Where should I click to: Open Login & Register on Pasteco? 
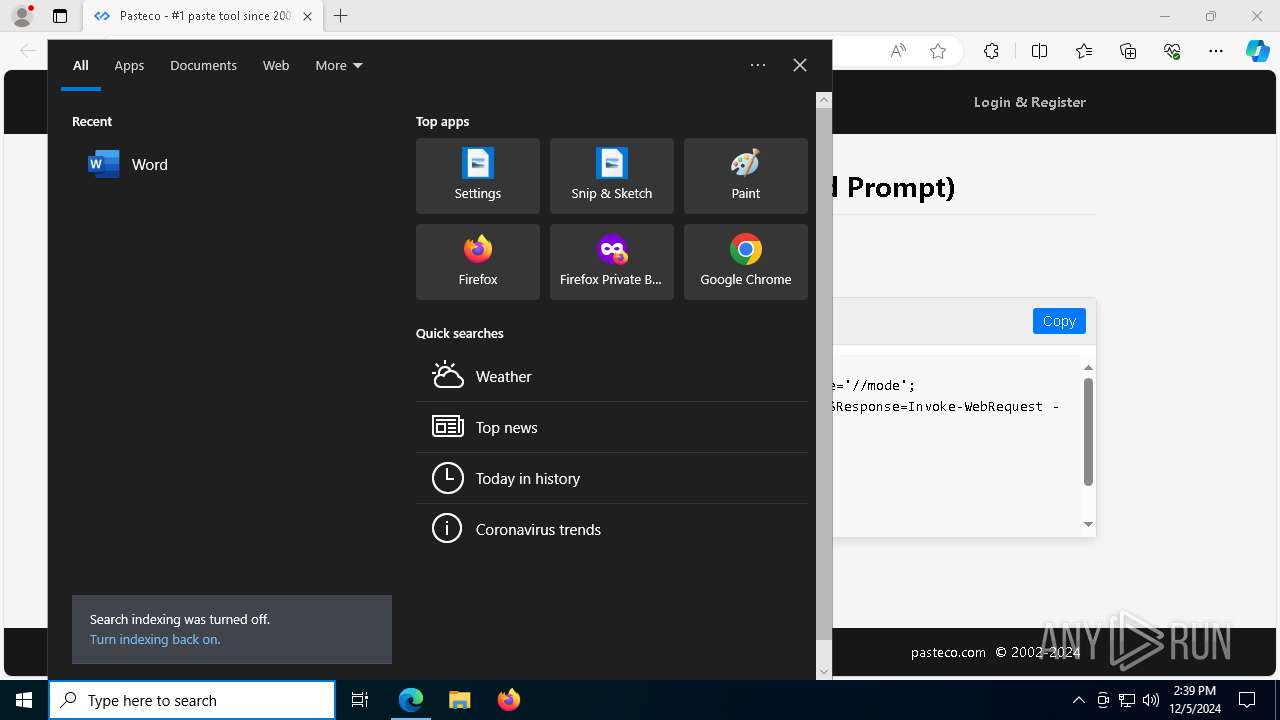[x=1030, y=102]
